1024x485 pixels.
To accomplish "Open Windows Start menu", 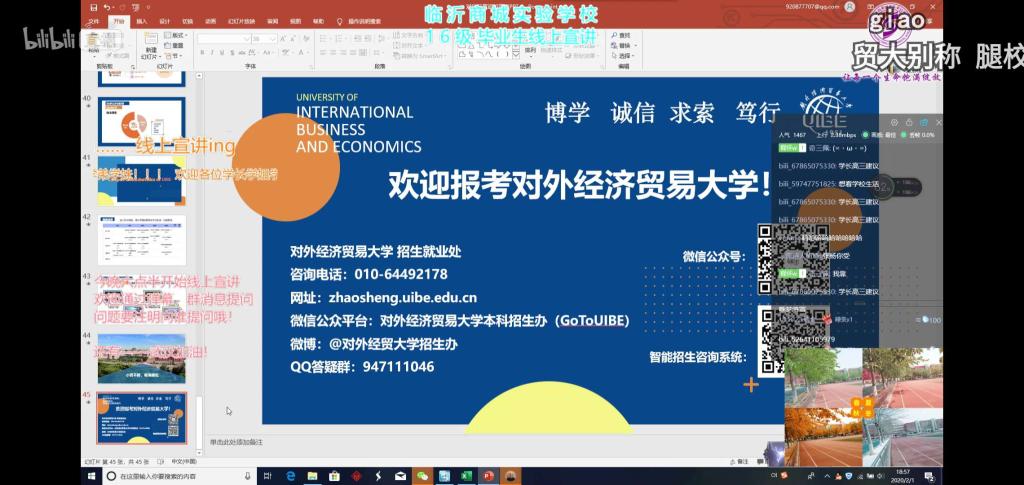I will (x=91, y=476).
